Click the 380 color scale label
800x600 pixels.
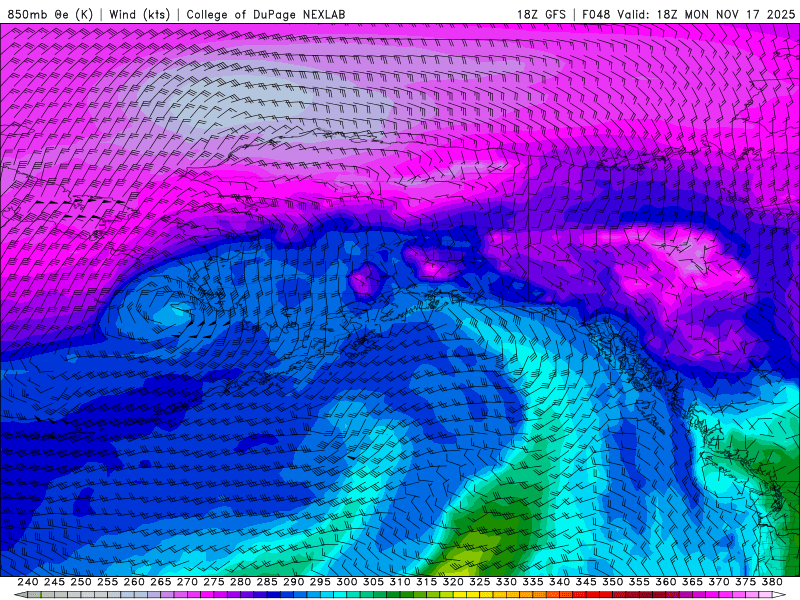coord(772,582)
